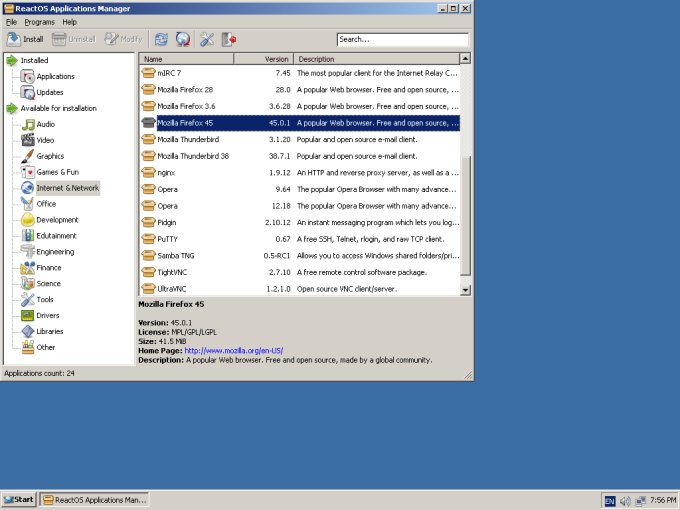Viewport: 680px width, 510px height.
Task: Select Mozilla Firefox 28 row
Action: click(300, 90)
